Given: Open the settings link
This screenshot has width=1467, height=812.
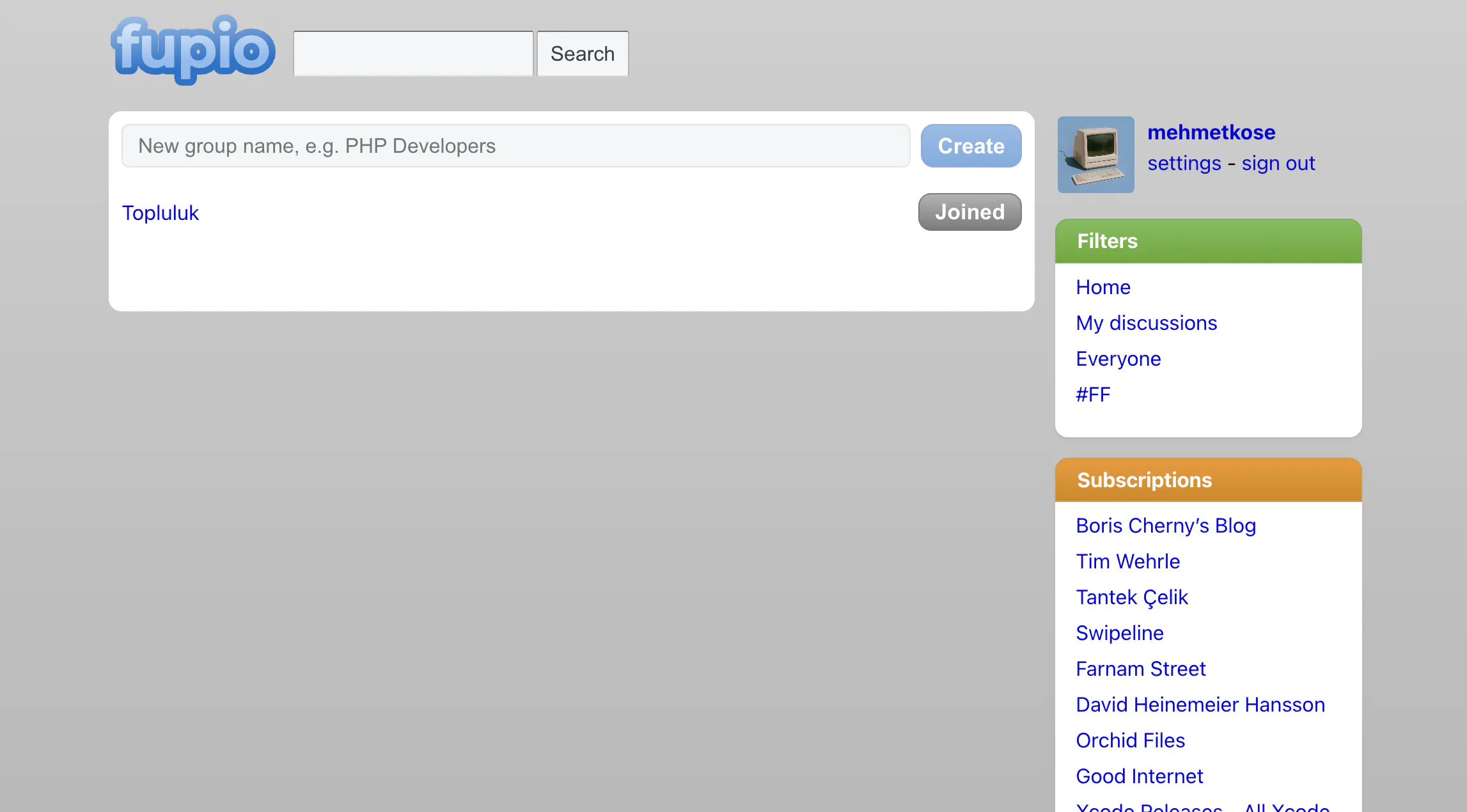Looking at the screenshot, I should [x=1184, y=163].
